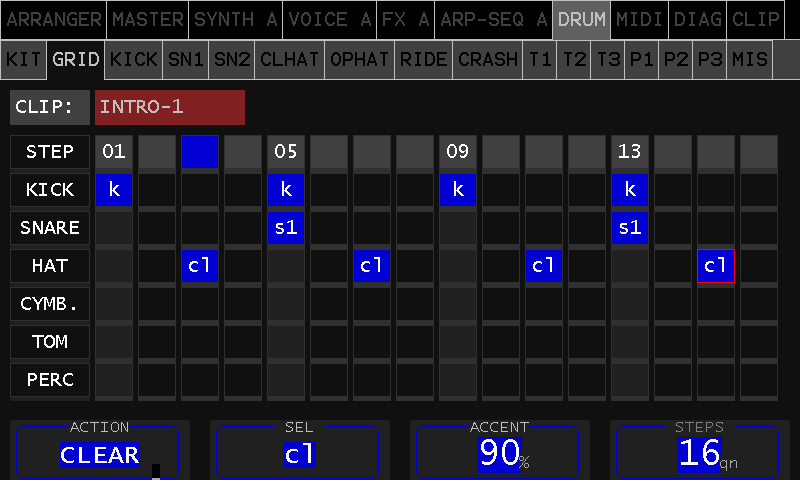This screenshot has height=480, width=800.
Task: Open the CLIP tab in top row
Action: click(756, 20)
